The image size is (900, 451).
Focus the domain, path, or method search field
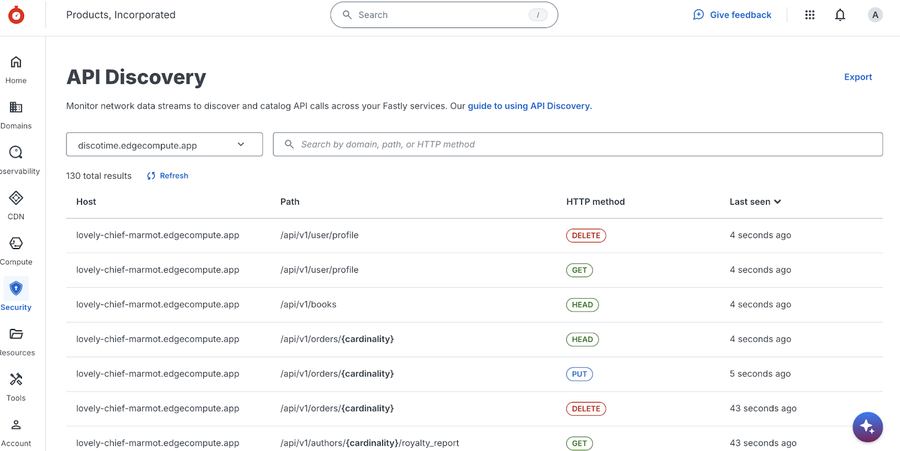[x=578, y=145]
